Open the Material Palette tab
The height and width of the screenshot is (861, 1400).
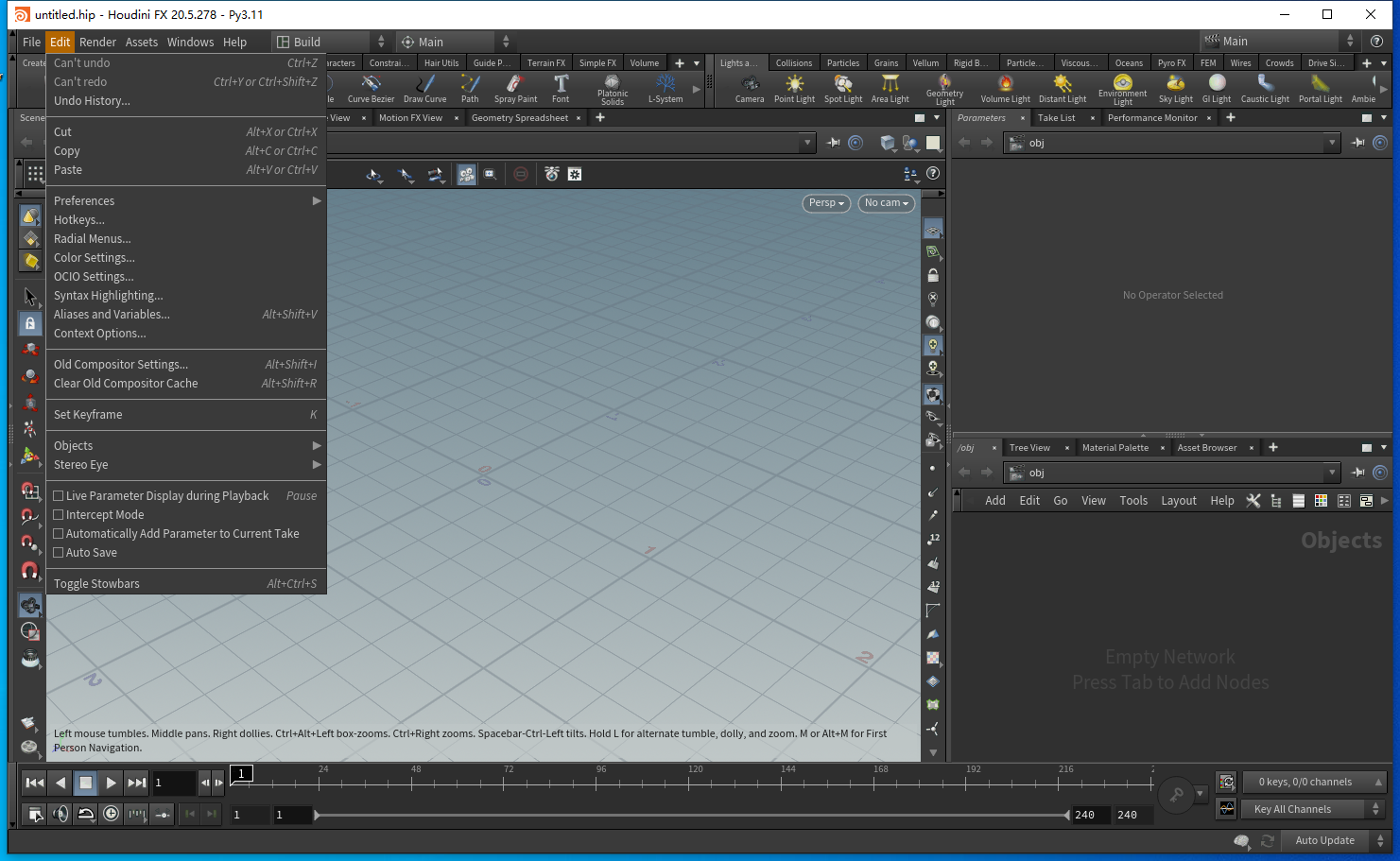(x=1115, y=448)
